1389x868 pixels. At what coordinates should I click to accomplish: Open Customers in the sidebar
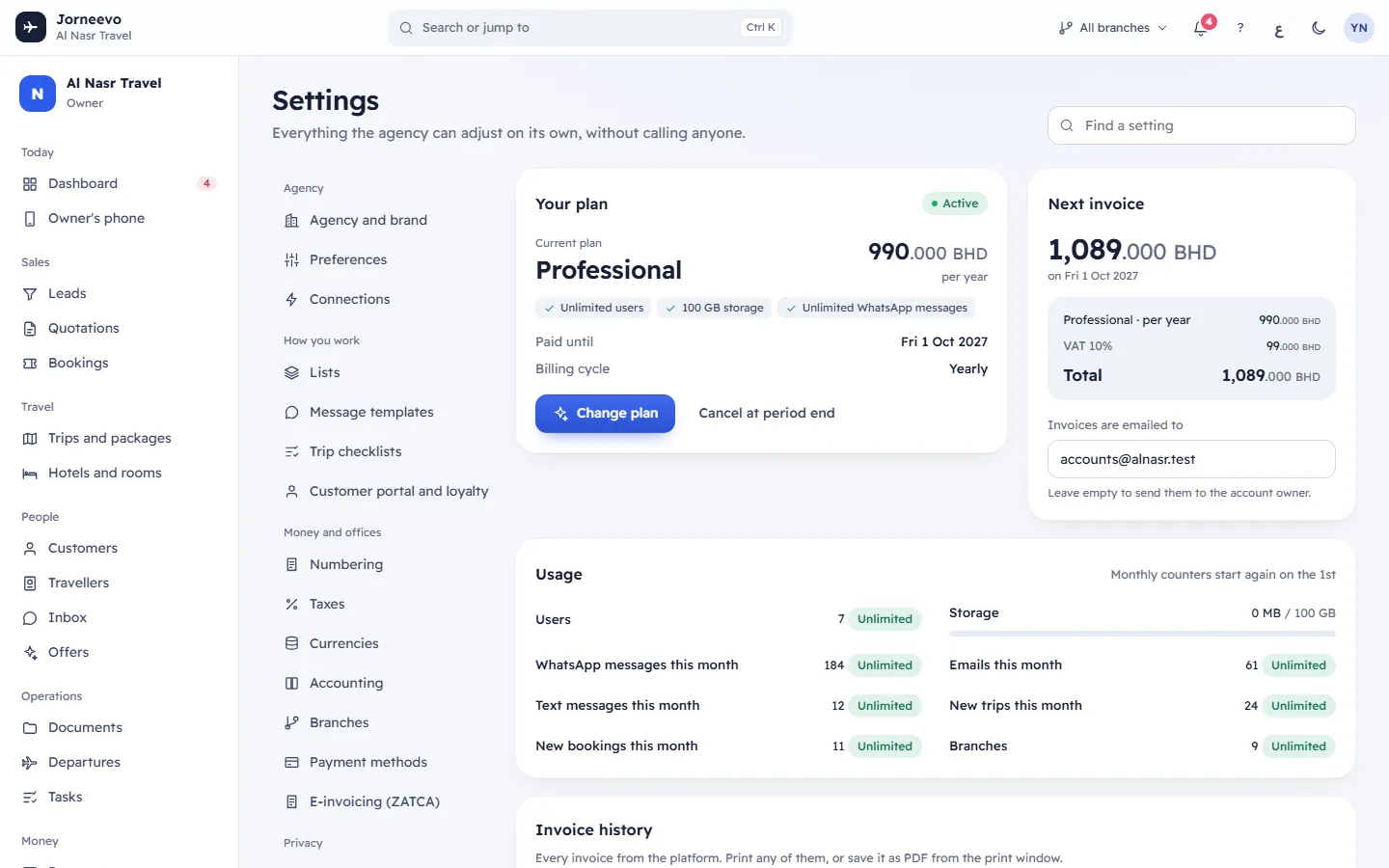[120, 548]
